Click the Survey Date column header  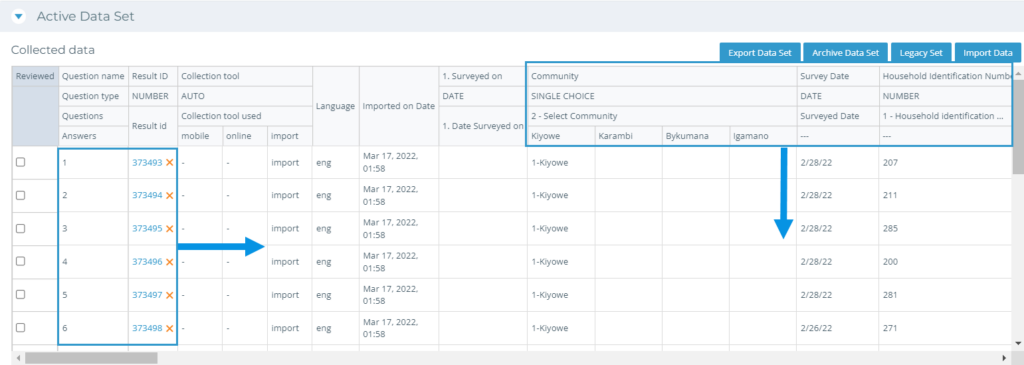click(837, 76)
